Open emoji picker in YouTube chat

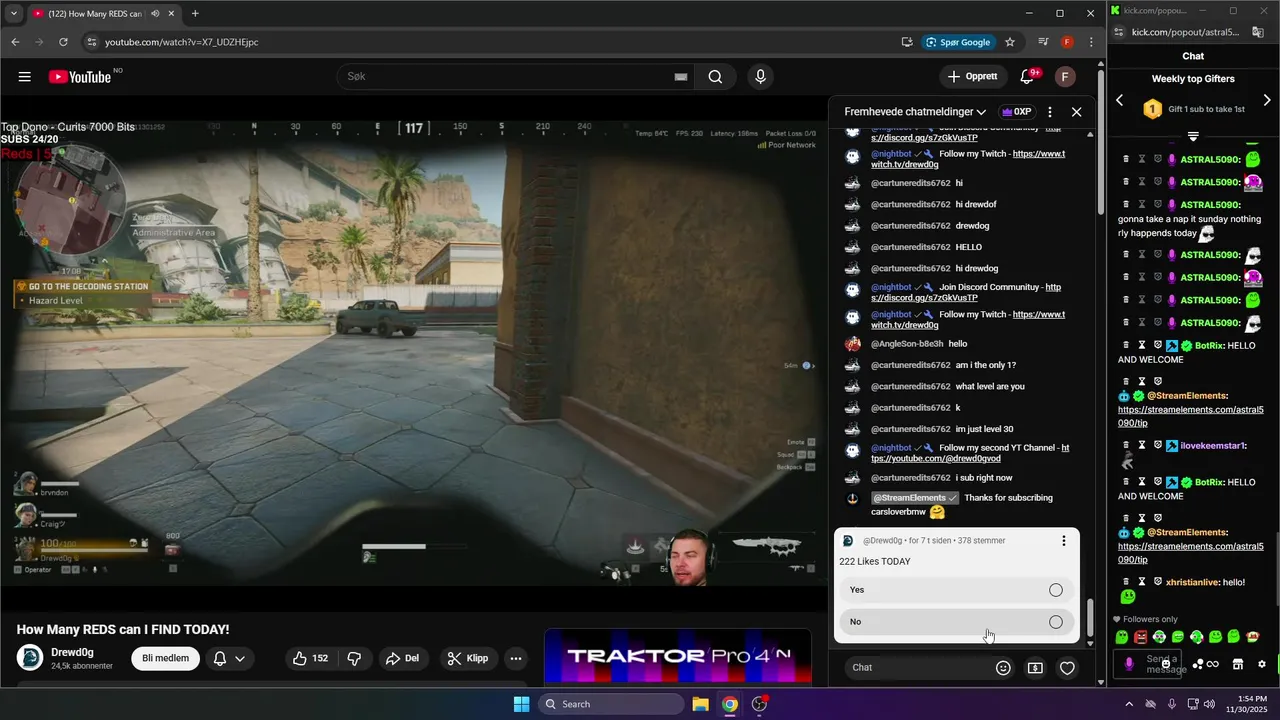tap(1003, 668)
